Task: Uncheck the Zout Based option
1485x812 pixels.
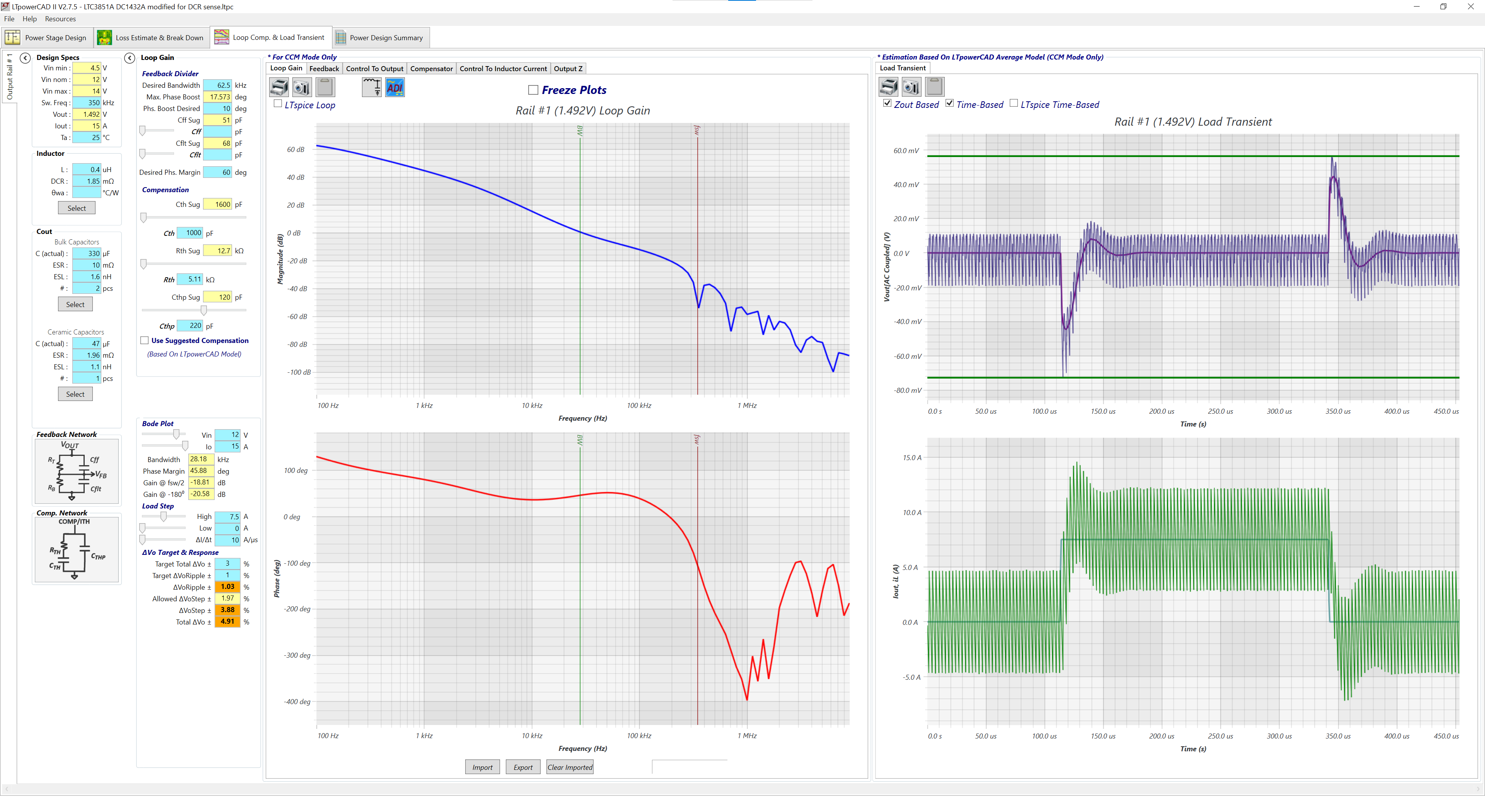Action: [x=887, y=104]
